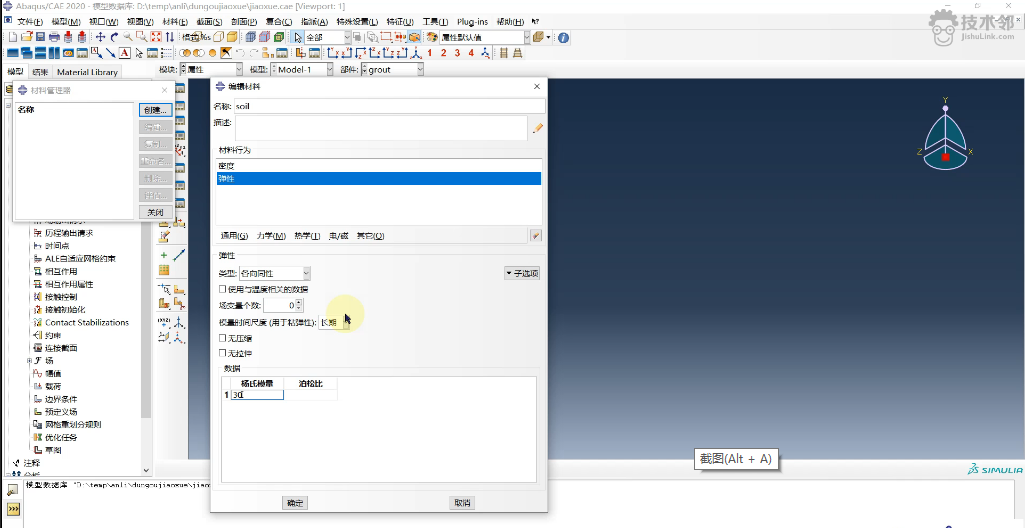Click the Query what's-this help cursor icon
This screenshot has height=528, width=1025.
[x=535, y=22]
